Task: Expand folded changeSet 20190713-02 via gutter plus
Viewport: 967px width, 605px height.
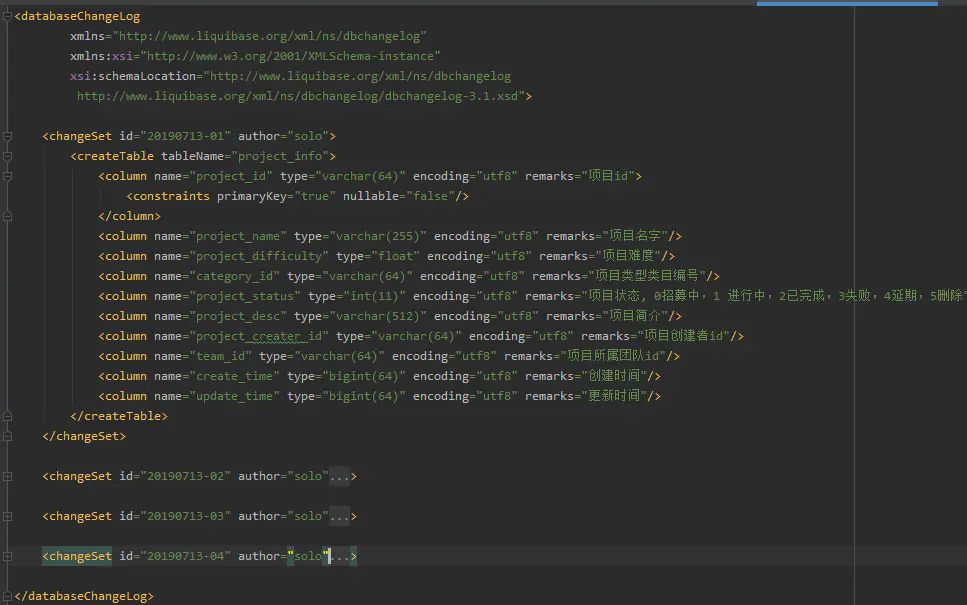Action: [7, 476]
